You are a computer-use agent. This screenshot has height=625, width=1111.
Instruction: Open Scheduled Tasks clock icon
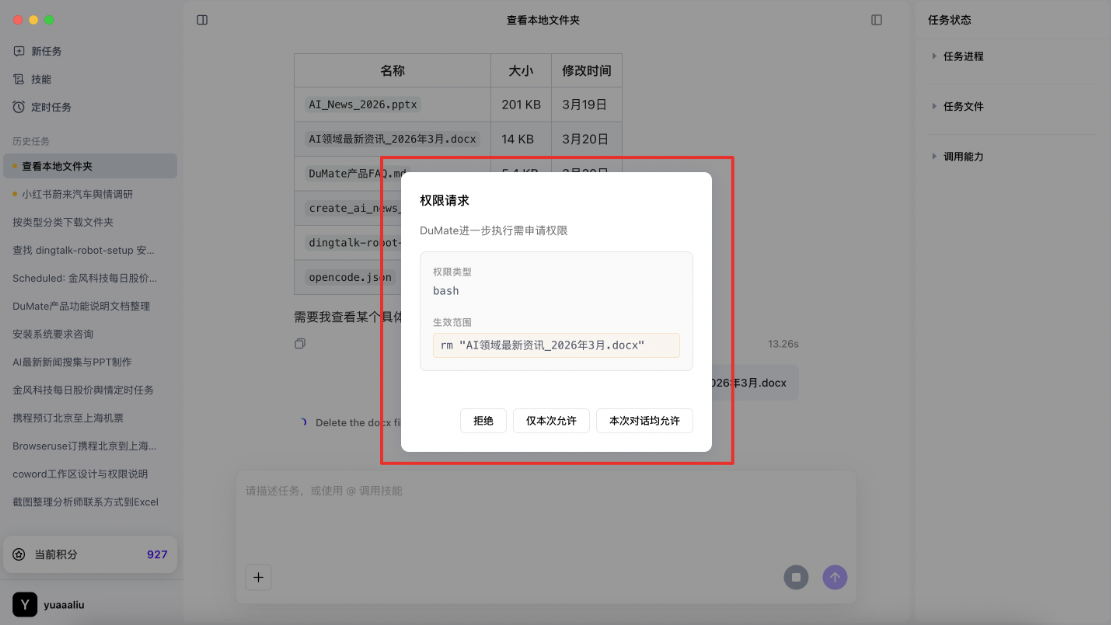point(19,107)
